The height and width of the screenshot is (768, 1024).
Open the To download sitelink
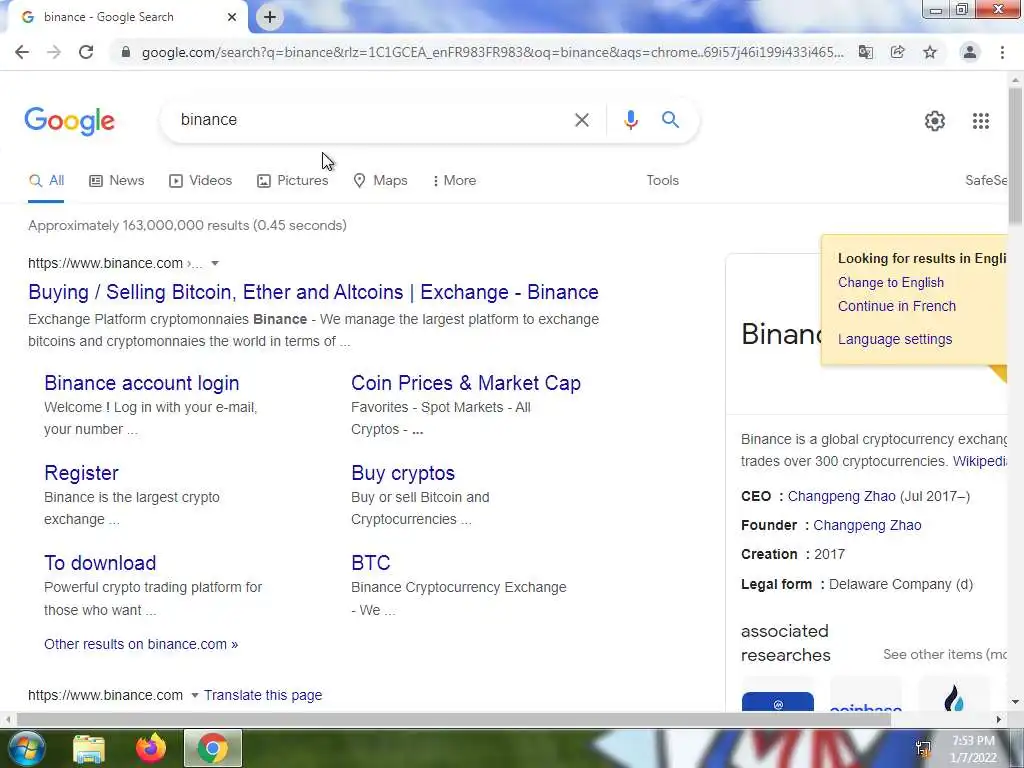100,563
